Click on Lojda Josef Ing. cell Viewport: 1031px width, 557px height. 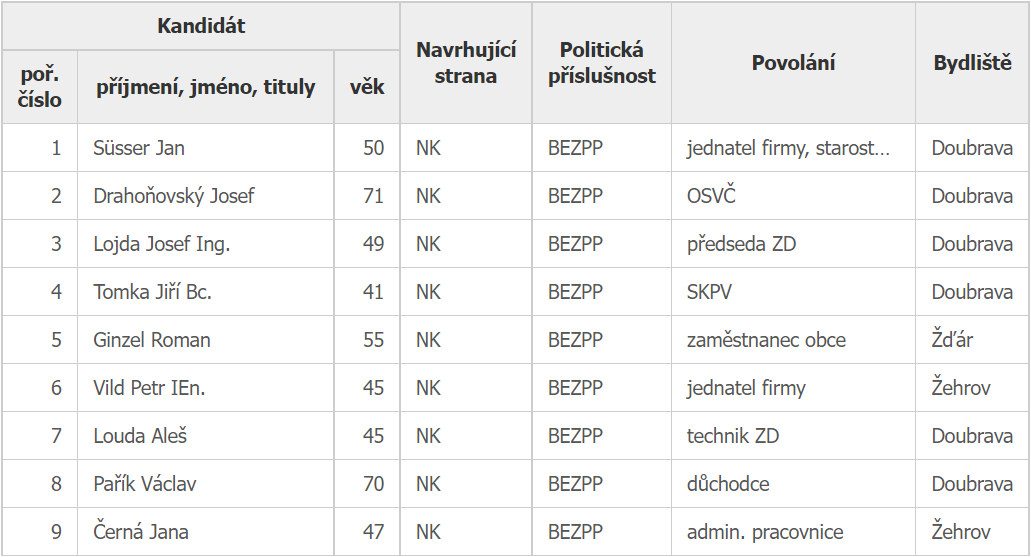pyautogui.click(x=162, y=244)
